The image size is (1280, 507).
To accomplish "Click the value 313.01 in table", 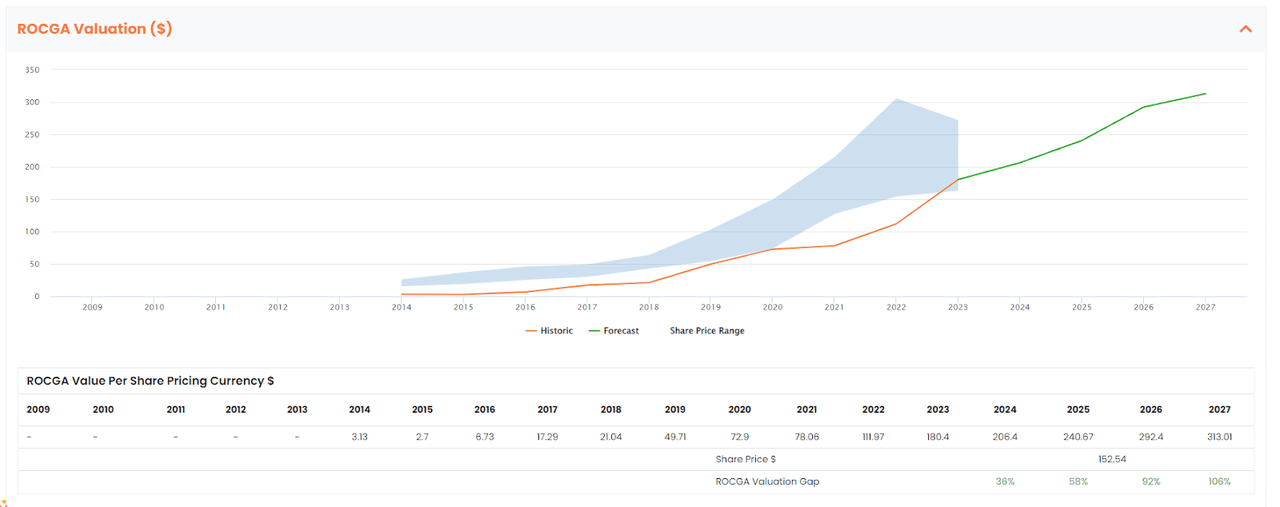I will tap(1219, 437).
